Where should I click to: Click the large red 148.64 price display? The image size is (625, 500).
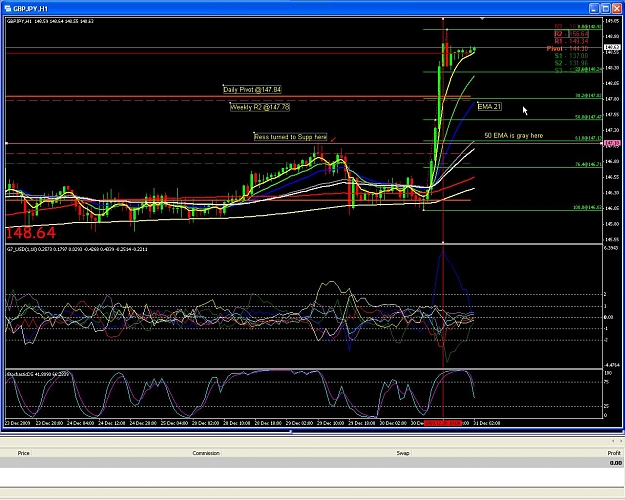click(x=31, y=233)
